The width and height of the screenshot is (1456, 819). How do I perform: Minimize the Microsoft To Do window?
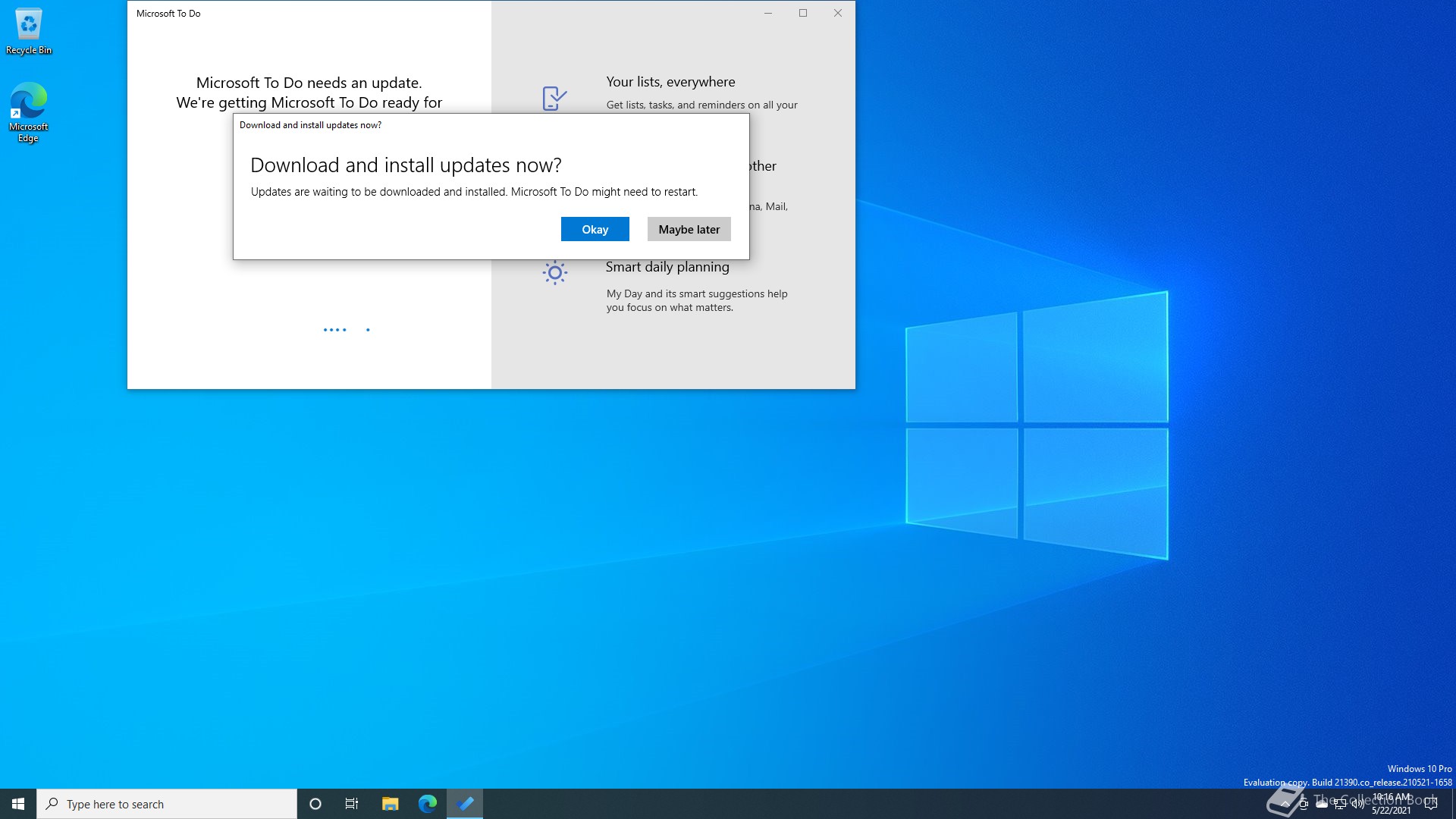768,13
